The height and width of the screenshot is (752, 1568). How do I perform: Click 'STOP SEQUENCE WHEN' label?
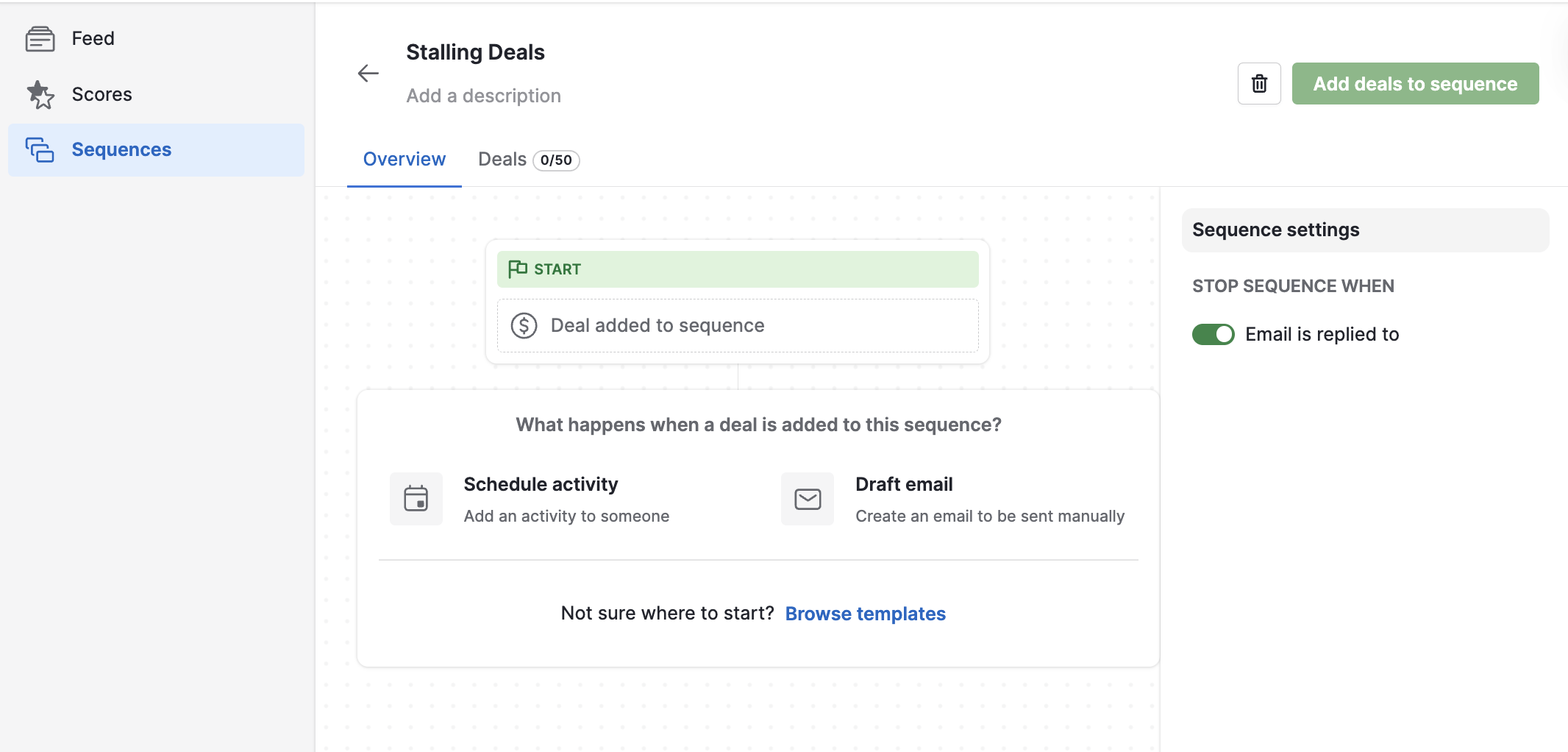pyautogui.click(x=1293, y=286)
